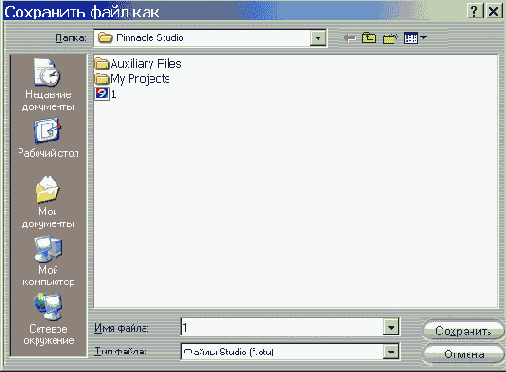Select the My Projects folder

(132, 79)
